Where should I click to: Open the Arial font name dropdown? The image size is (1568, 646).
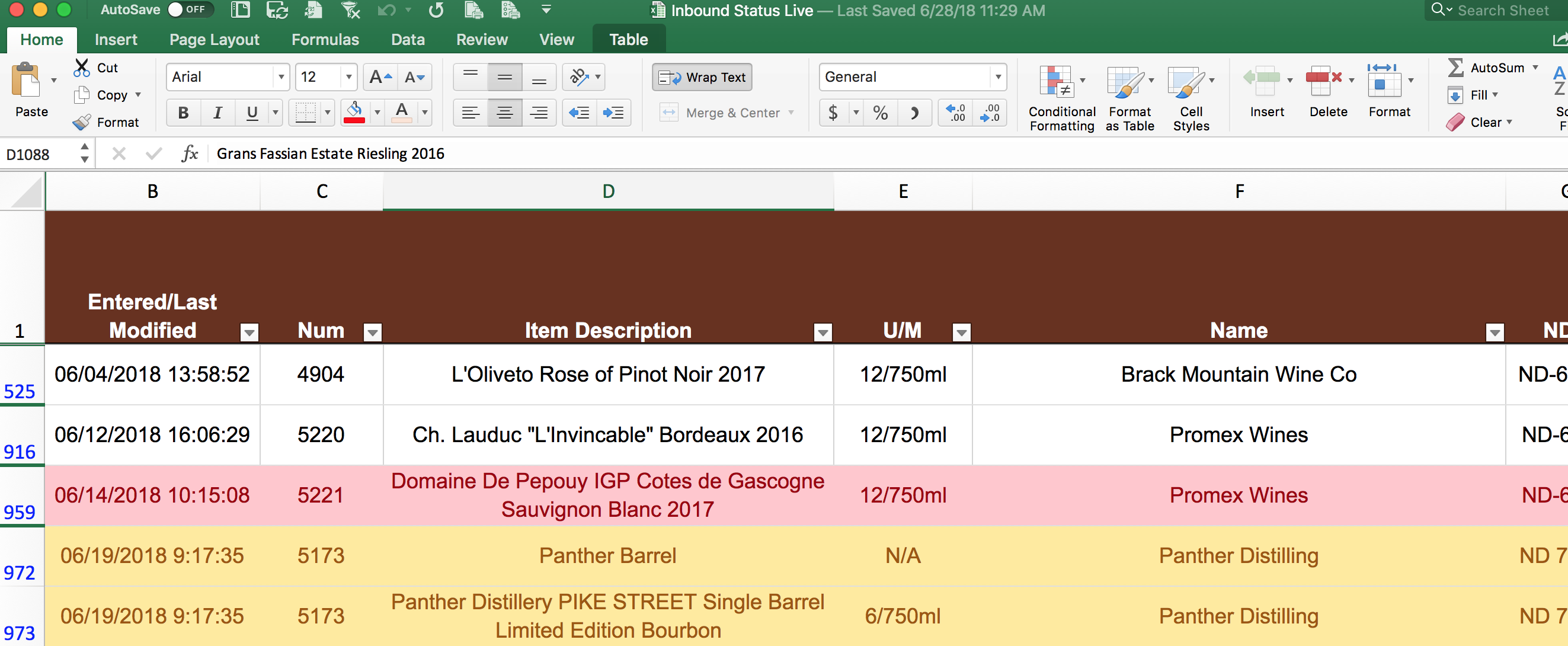pos(281,77)
